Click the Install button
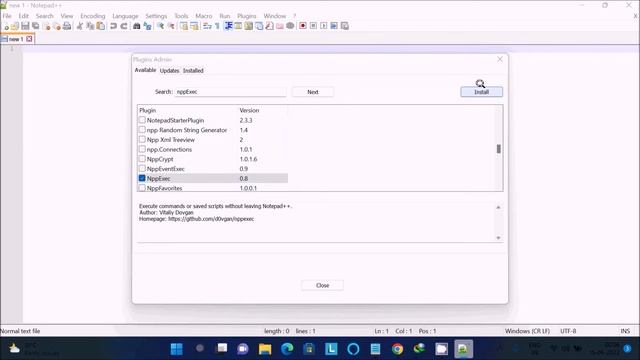The image size is (640, 360). click(482, 92)
